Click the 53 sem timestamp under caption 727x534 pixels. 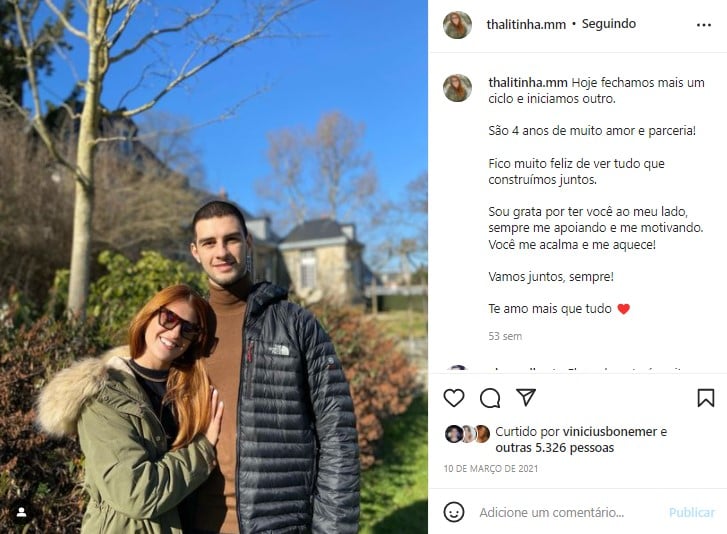(x=505, y=336)
